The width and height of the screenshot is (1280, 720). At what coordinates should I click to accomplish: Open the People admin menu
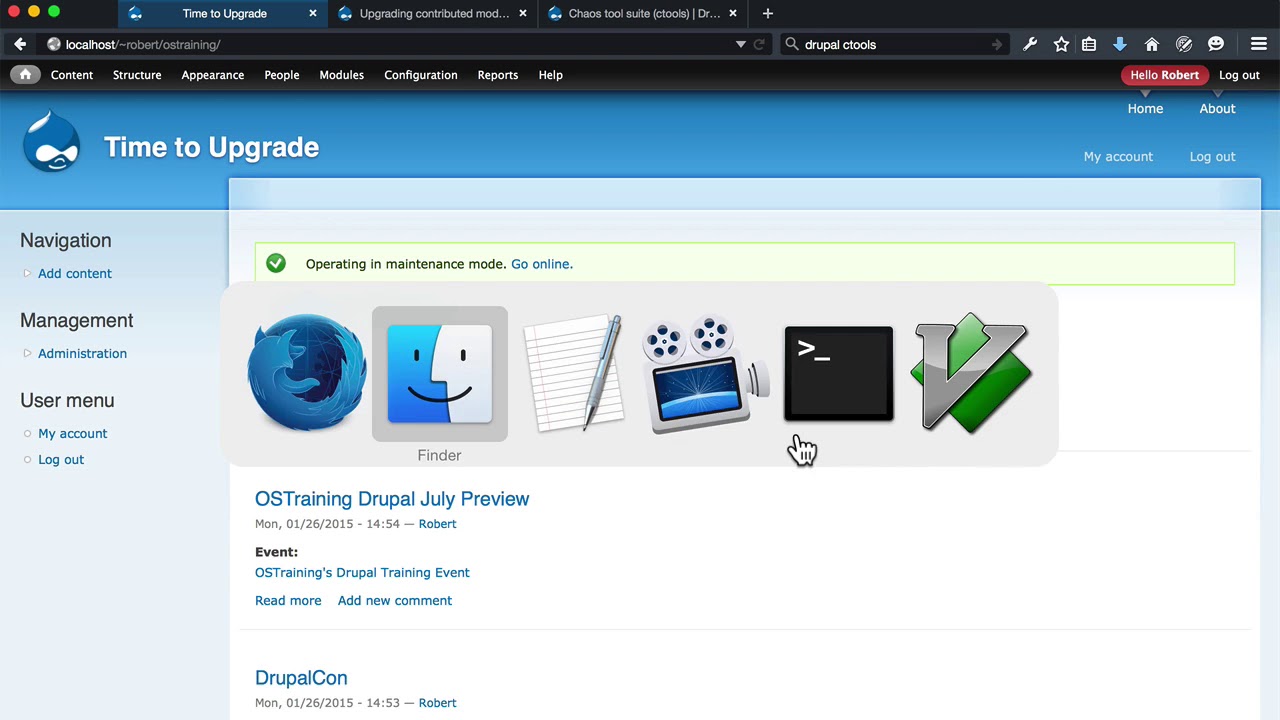282,75
